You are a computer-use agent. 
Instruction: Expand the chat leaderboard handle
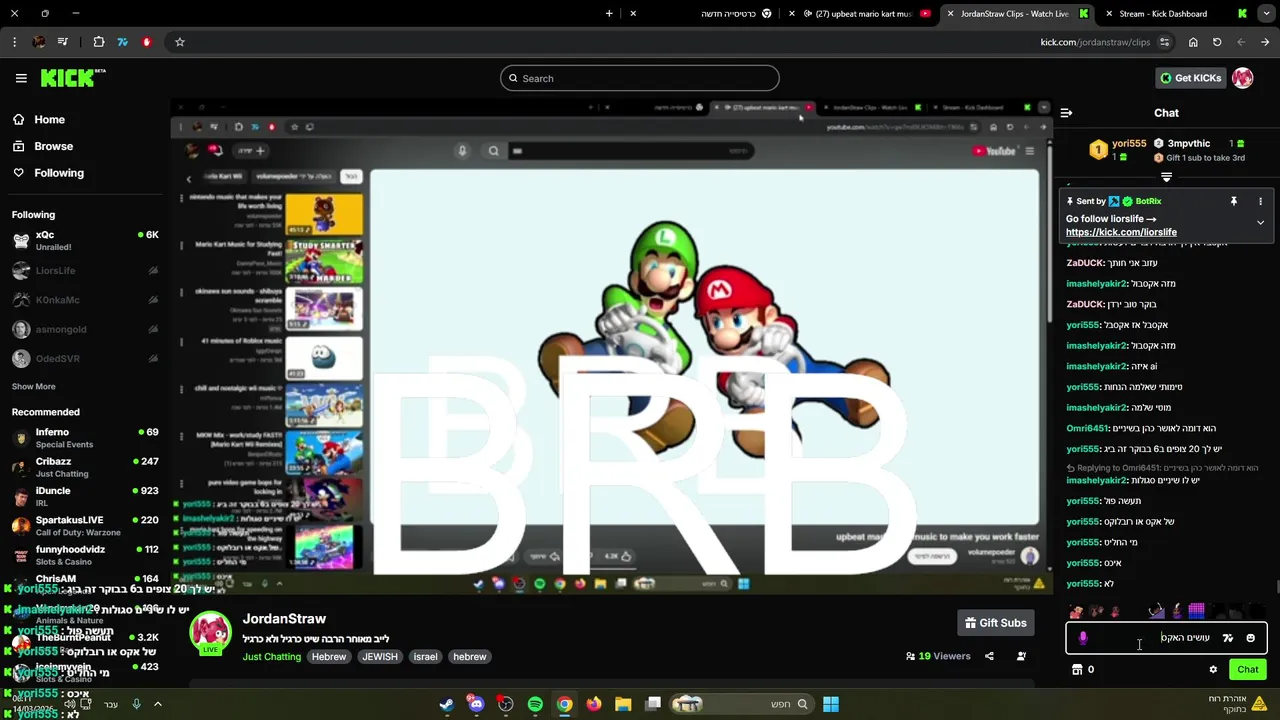click(x=1166, y=177)
